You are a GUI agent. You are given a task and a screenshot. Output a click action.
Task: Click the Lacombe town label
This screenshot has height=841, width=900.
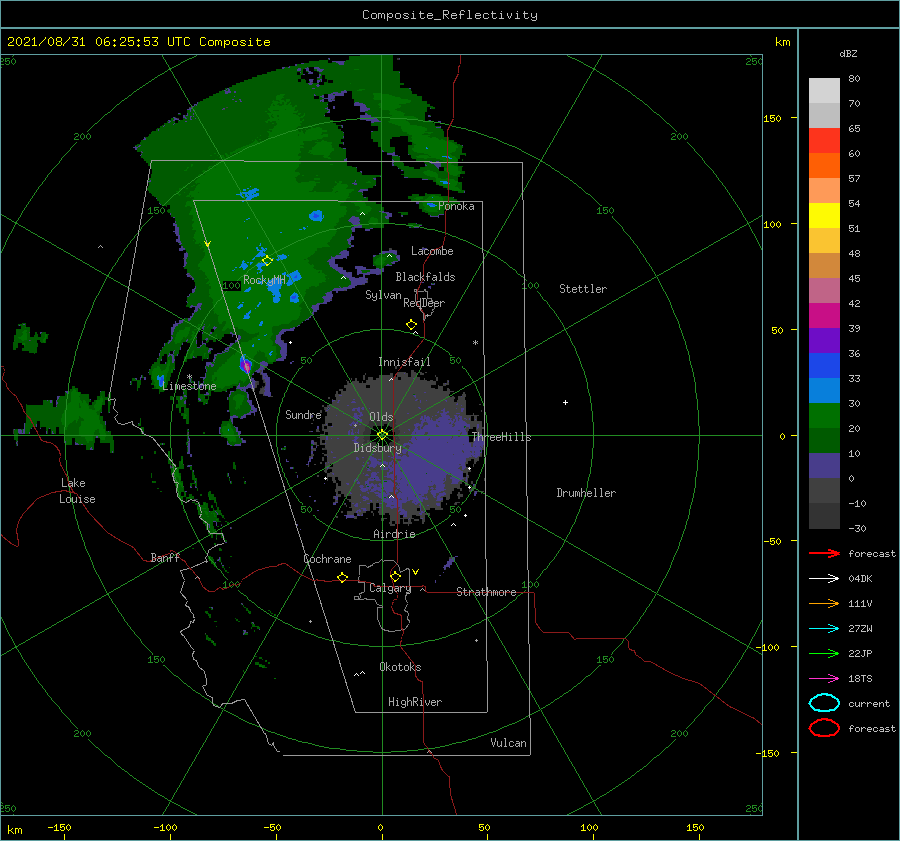coord(432,251)
